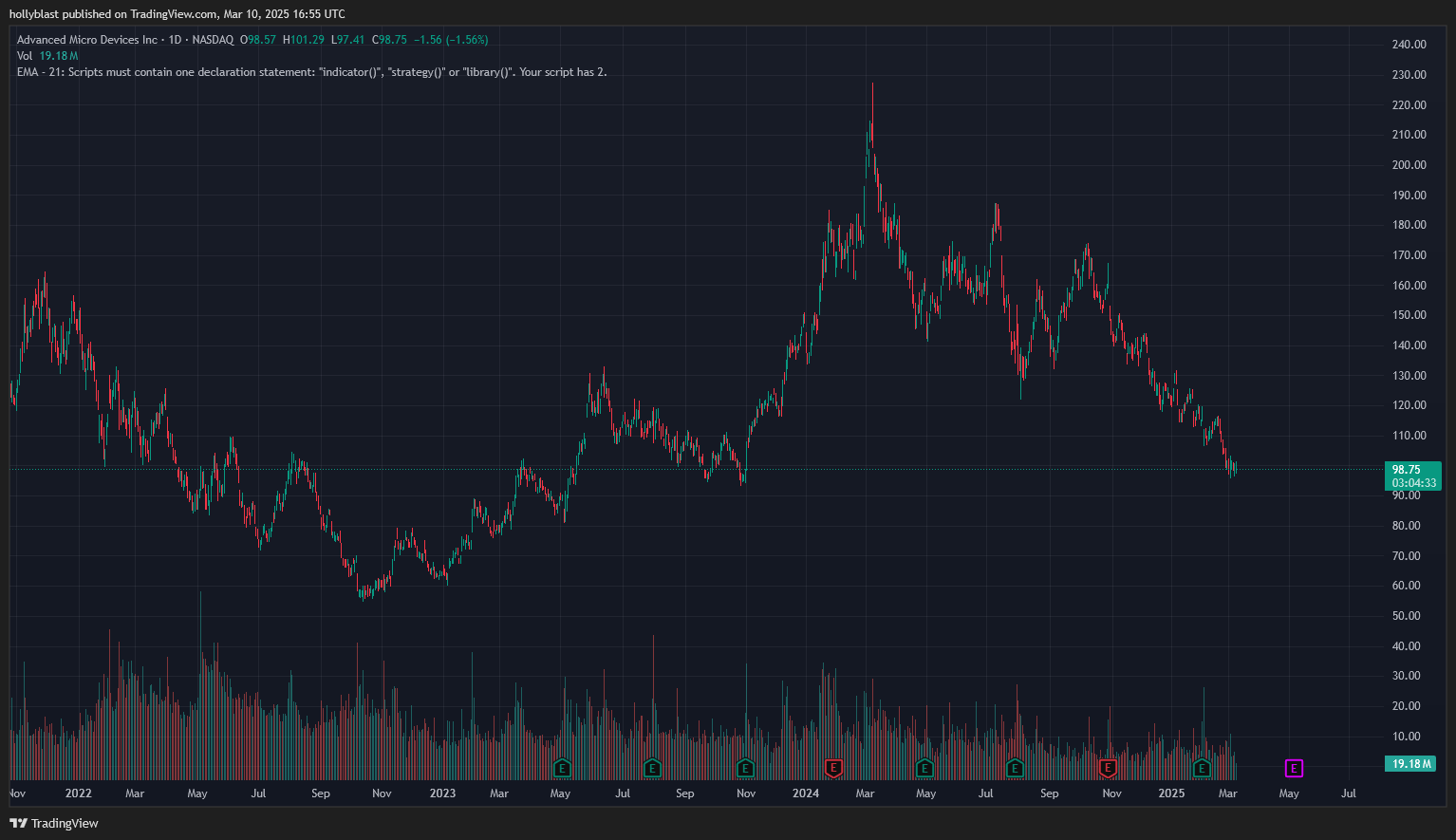Click the green earnings marker at May 2023
This screenshot has height=840, width=1456.
562,768
